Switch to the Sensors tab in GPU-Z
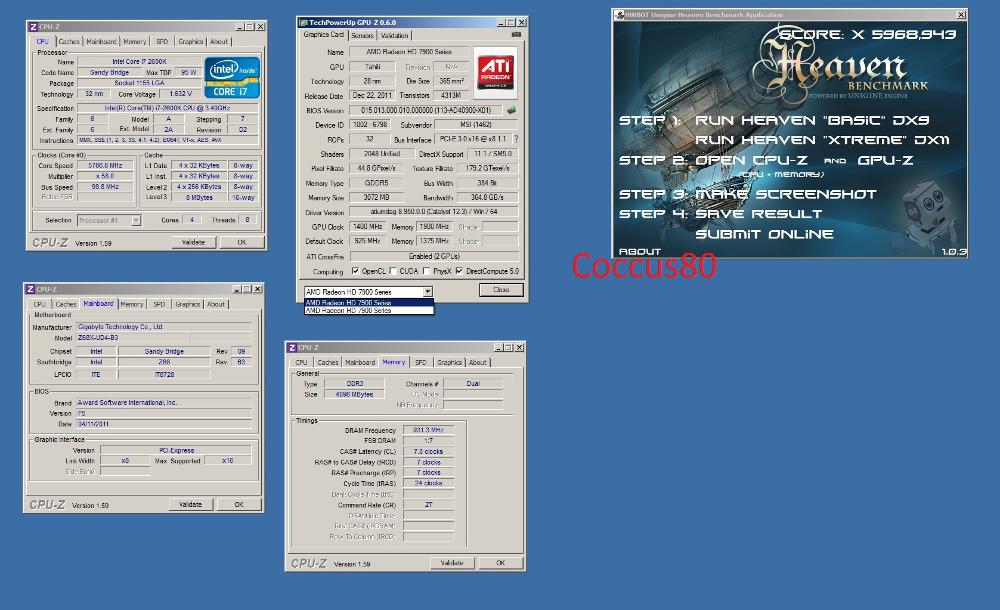 362,36
